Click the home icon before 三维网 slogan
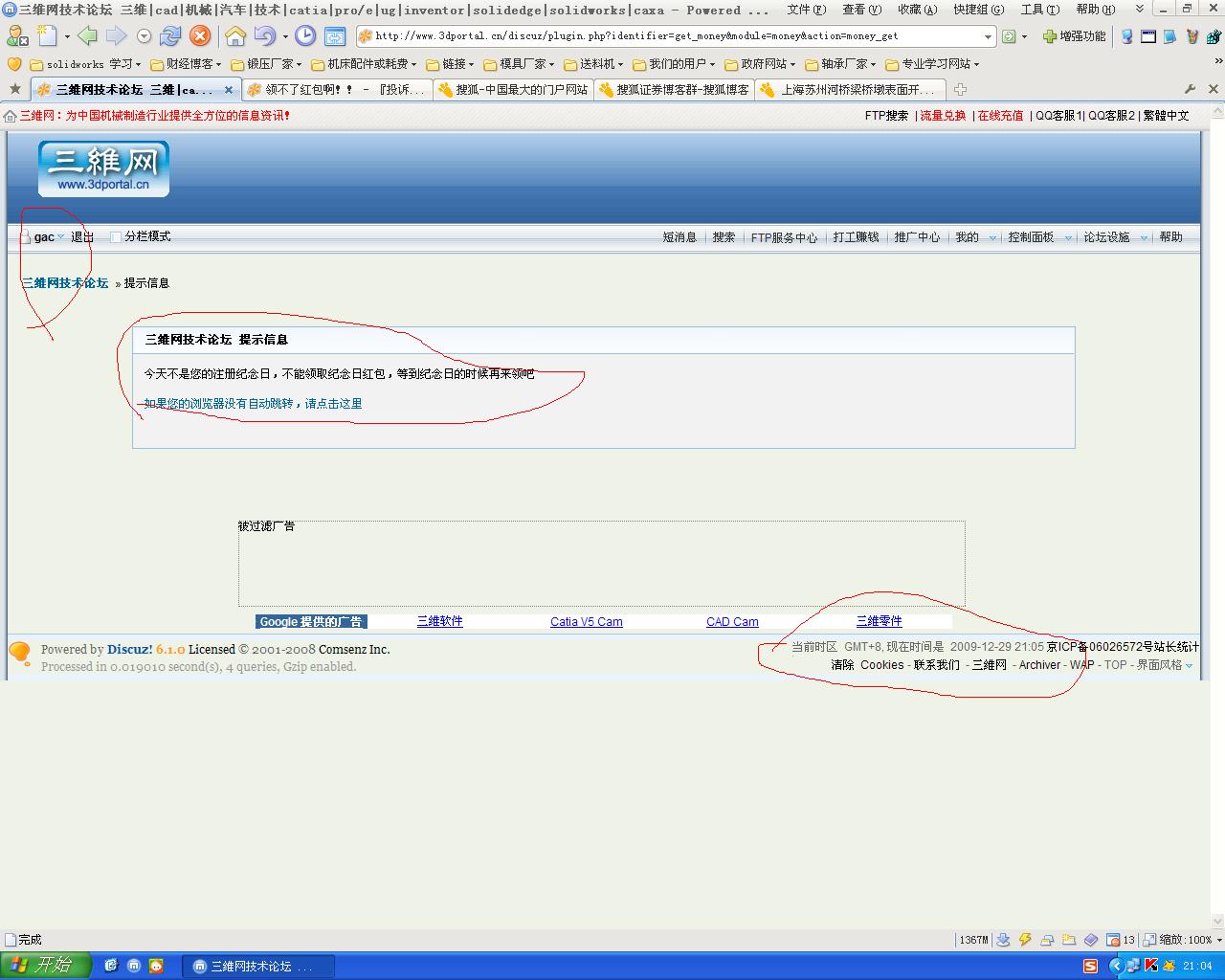 click(x=11, y=116)
